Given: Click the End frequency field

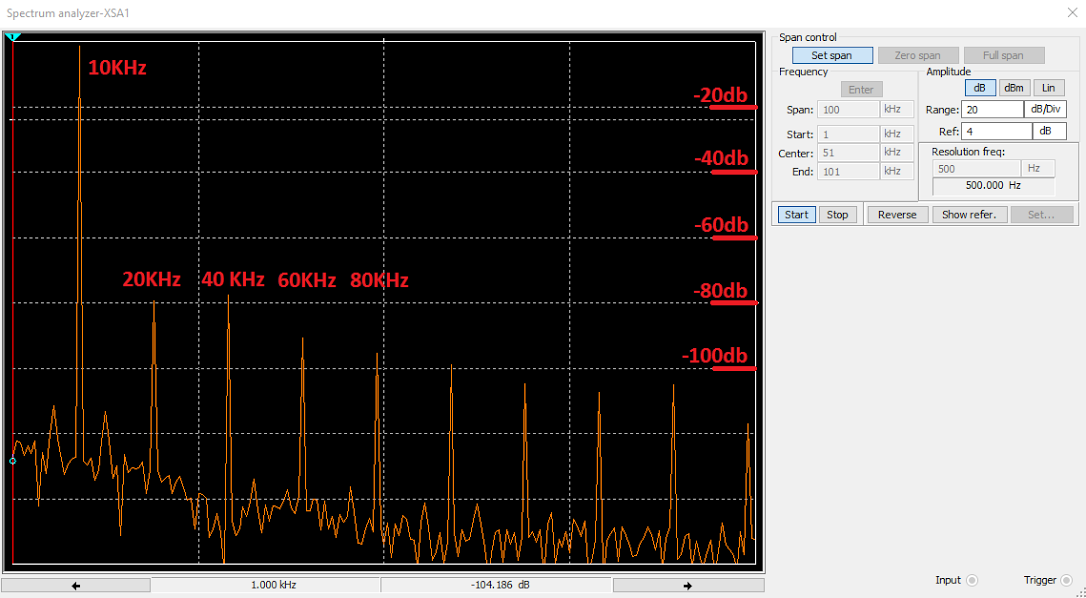Looking at the screenshot, I should 848,171.
